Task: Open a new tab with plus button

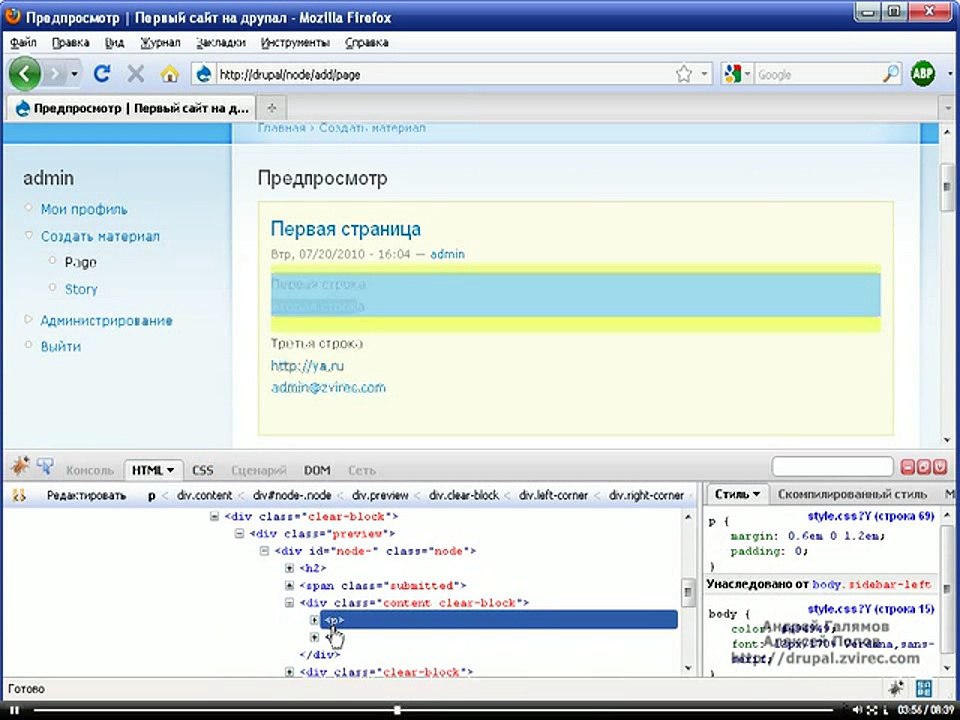Action: pos(272,108)
